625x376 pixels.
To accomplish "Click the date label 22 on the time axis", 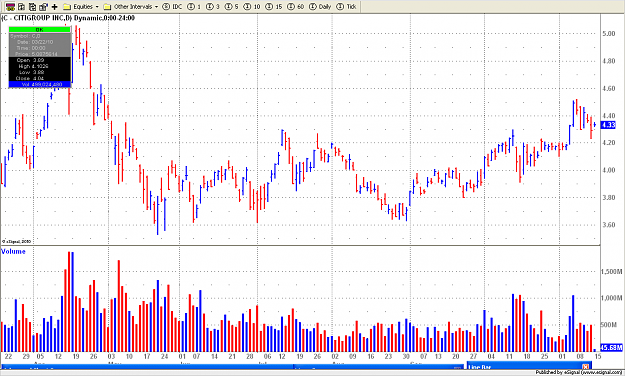I will (x=8, y=356).
